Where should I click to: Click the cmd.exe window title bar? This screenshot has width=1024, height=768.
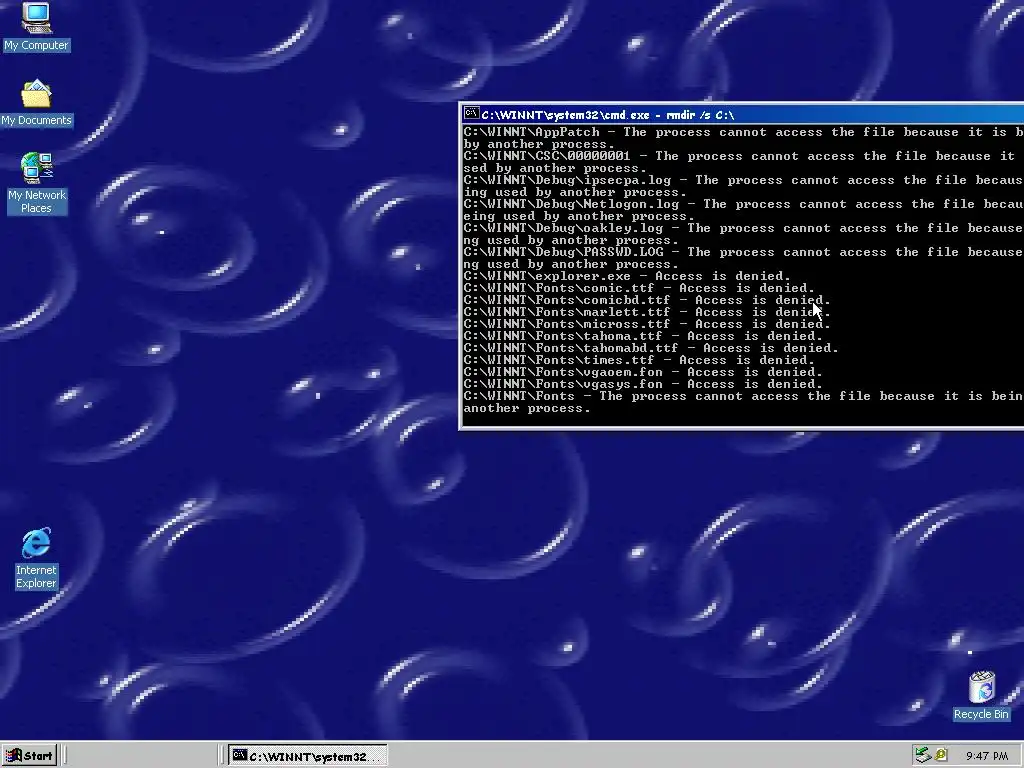coord(743,114)
